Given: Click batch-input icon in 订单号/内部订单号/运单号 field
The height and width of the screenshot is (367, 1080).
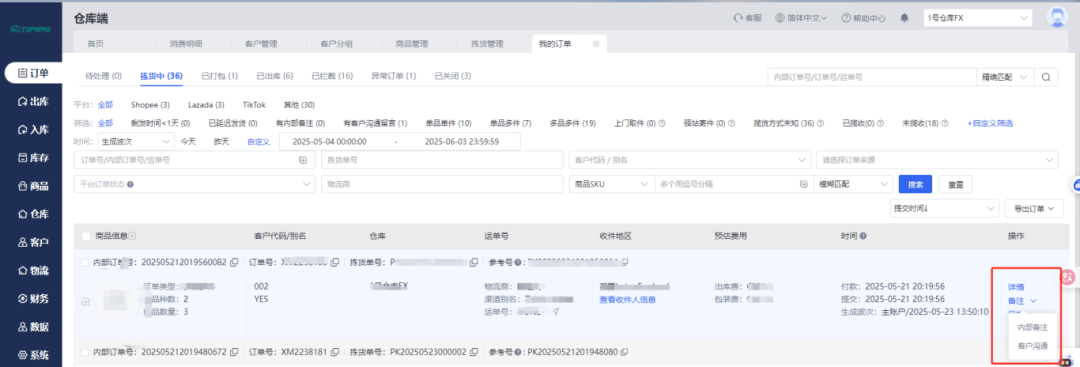Looking at the screenshot, I should click(x=302, y=160).
